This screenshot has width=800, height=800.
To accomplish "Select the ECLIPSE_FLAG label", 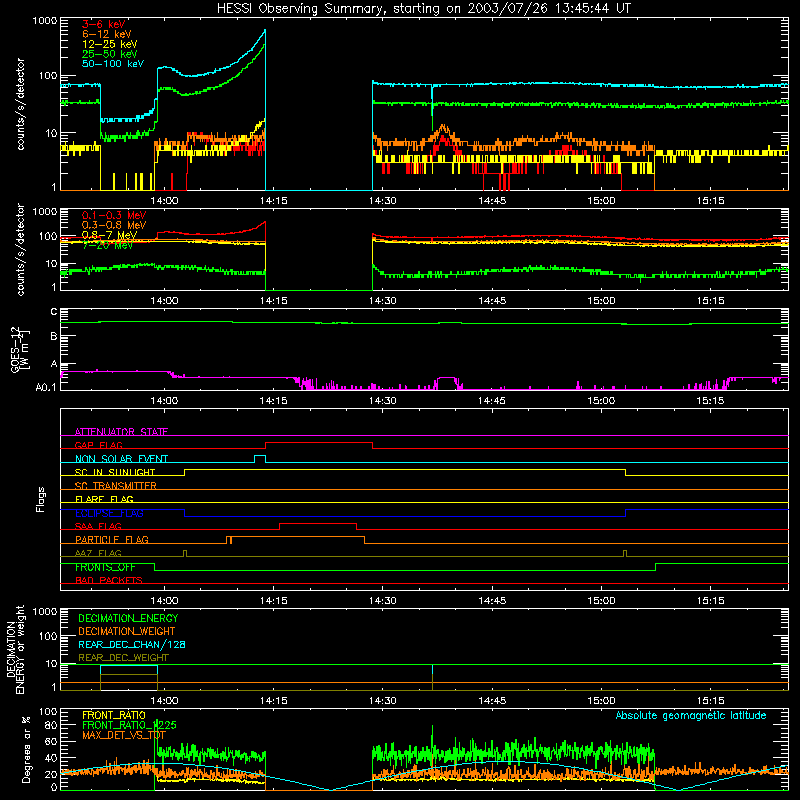I will 109,513.
